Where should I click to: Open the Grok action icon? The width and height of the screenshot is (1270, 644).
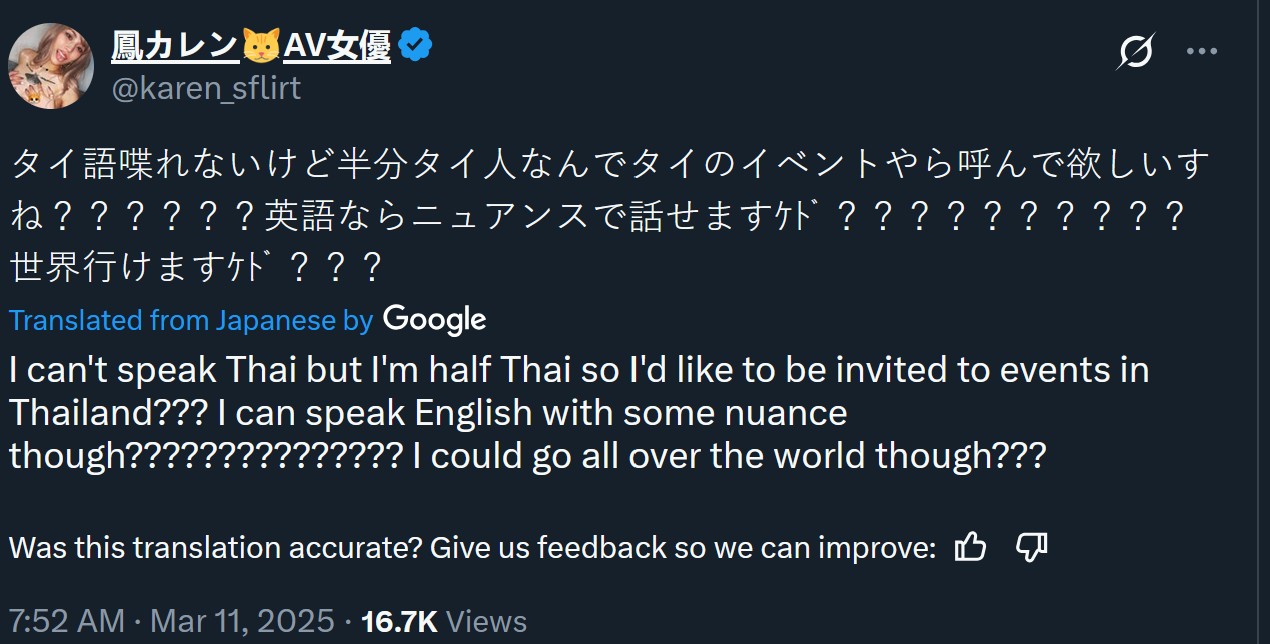pyautogui.click(x=1136, y=50)
